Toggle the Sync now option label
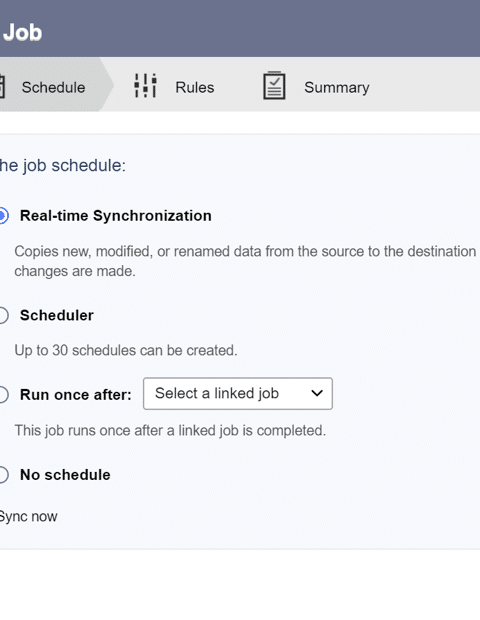The height and width of the screenshot is (620, 480). click(x=28, y=516)
